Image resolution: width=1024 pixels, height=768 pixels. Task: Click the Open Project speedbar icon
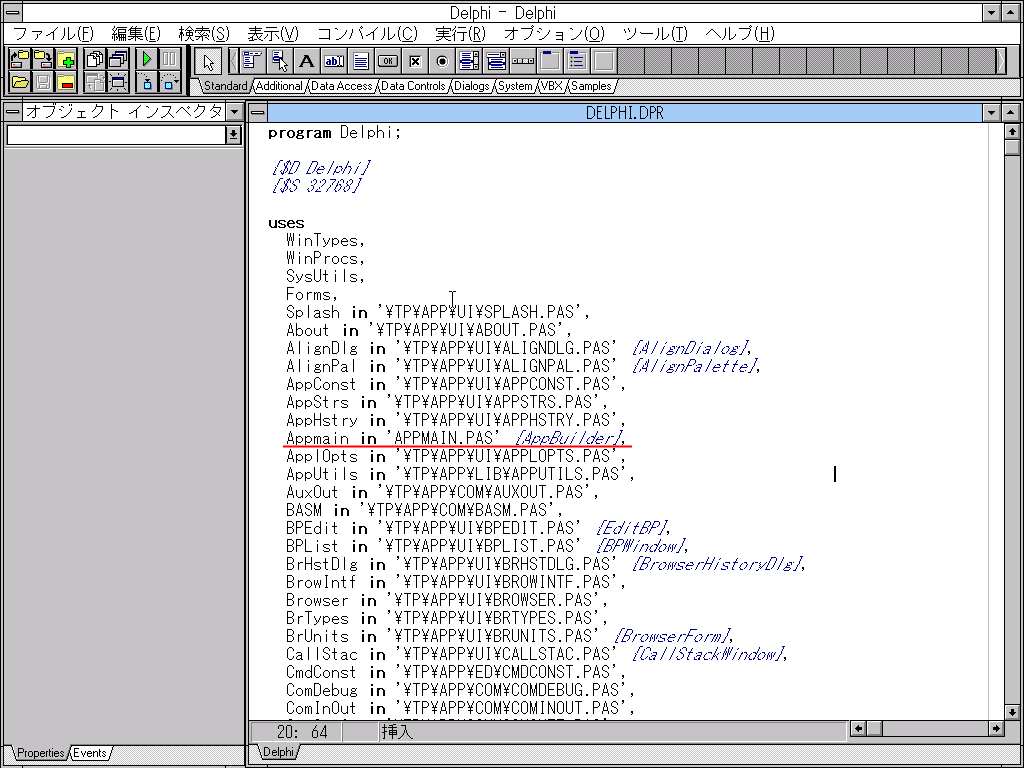pos(20,59)
